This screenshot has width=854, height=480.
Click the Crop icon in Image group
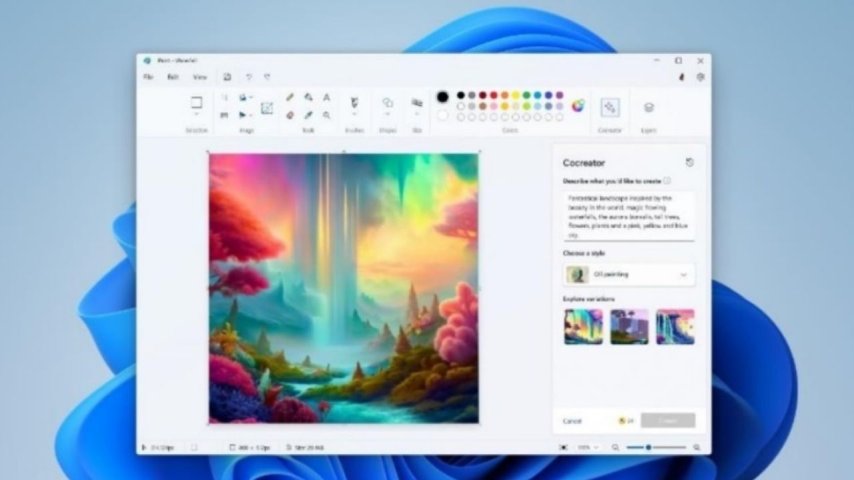tap(224, 98)
